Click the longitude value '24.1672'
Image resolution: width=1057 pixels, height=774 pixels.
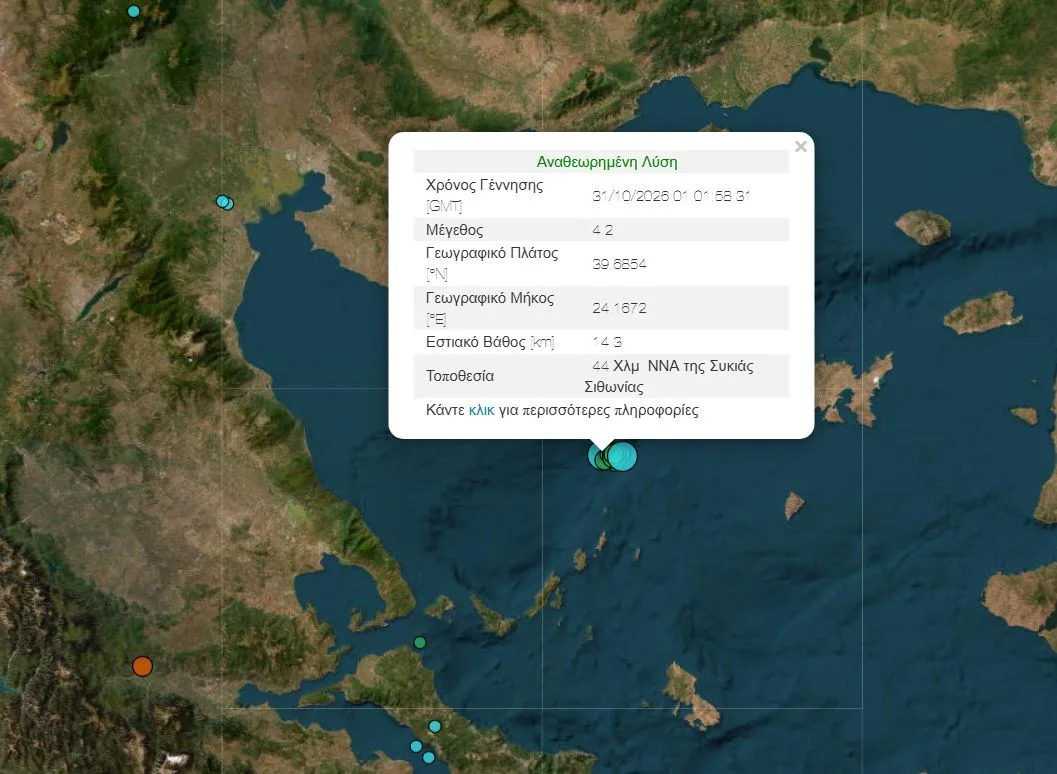[x=620, y=308]
